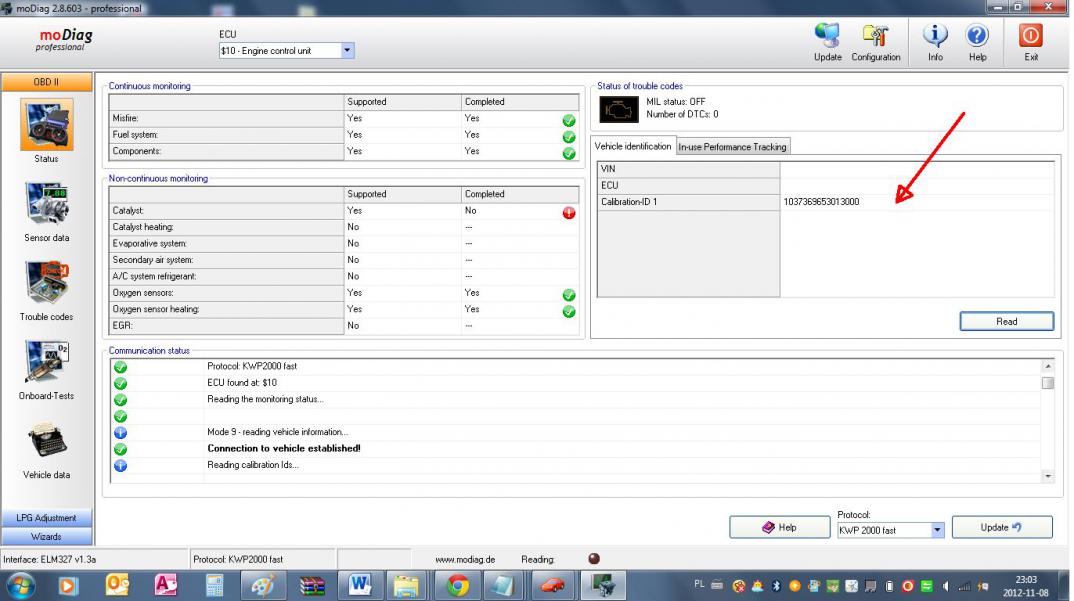Select the OBD II sidebar group
This screenshot has height=601, width=1074.
(x=47, y=82)
